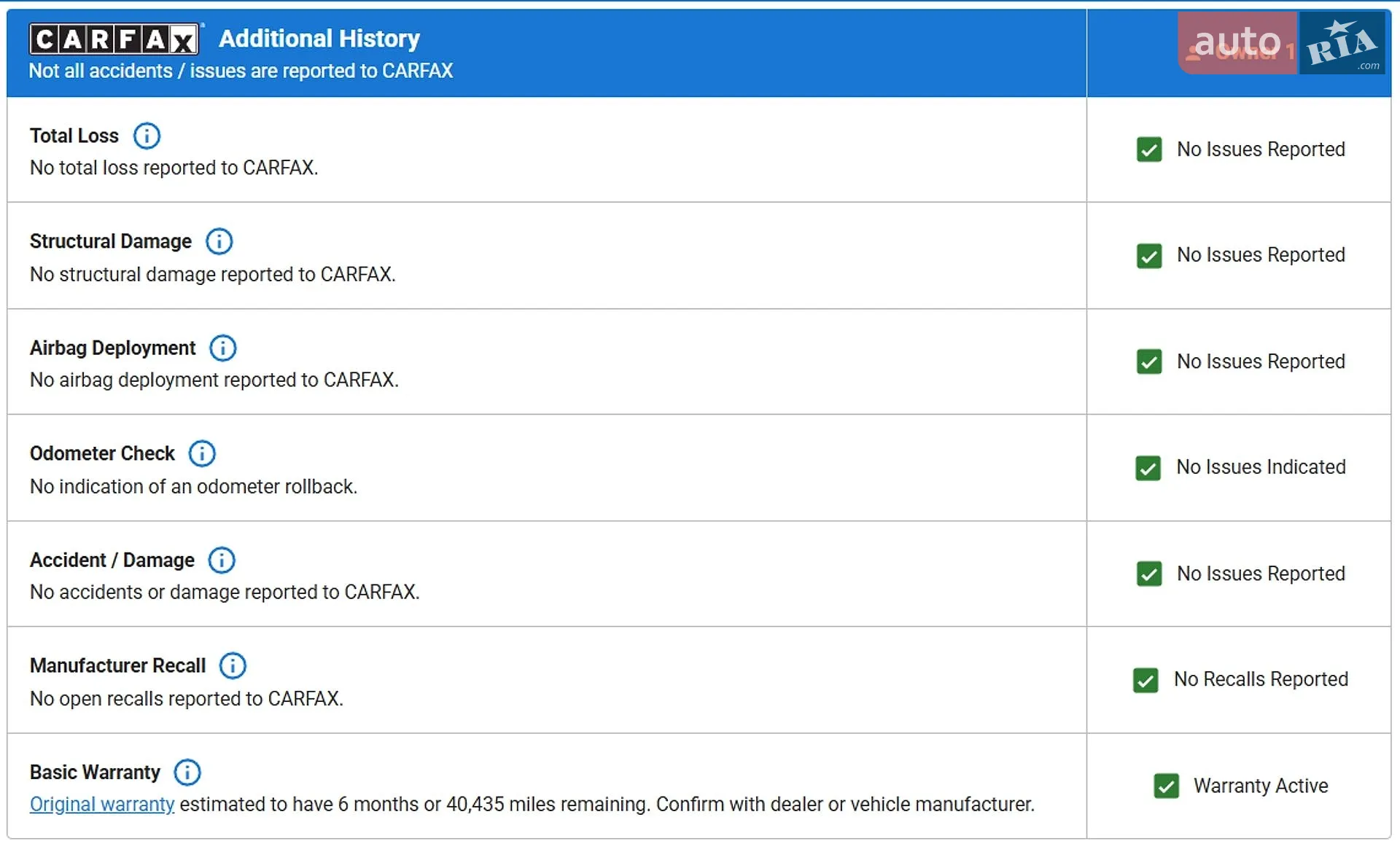Open the Original warranty link
The width and height of the screenshot is (1400, 844).
point(102,804)
